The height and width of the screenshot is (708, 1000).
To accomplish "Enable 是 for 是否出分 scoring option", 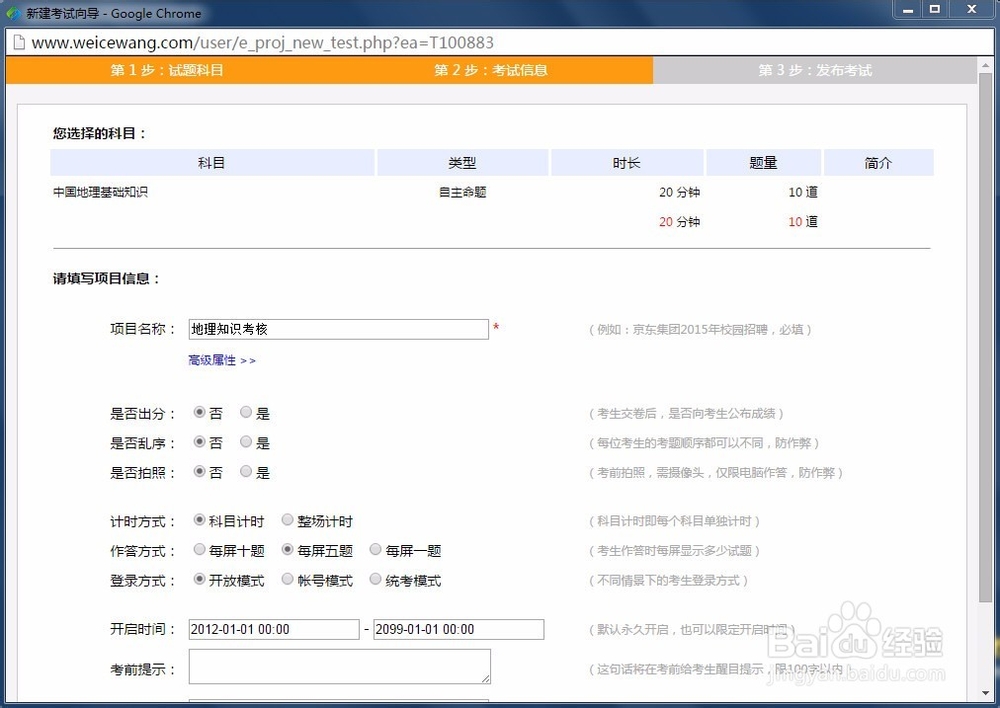I will tap(246, 413).
